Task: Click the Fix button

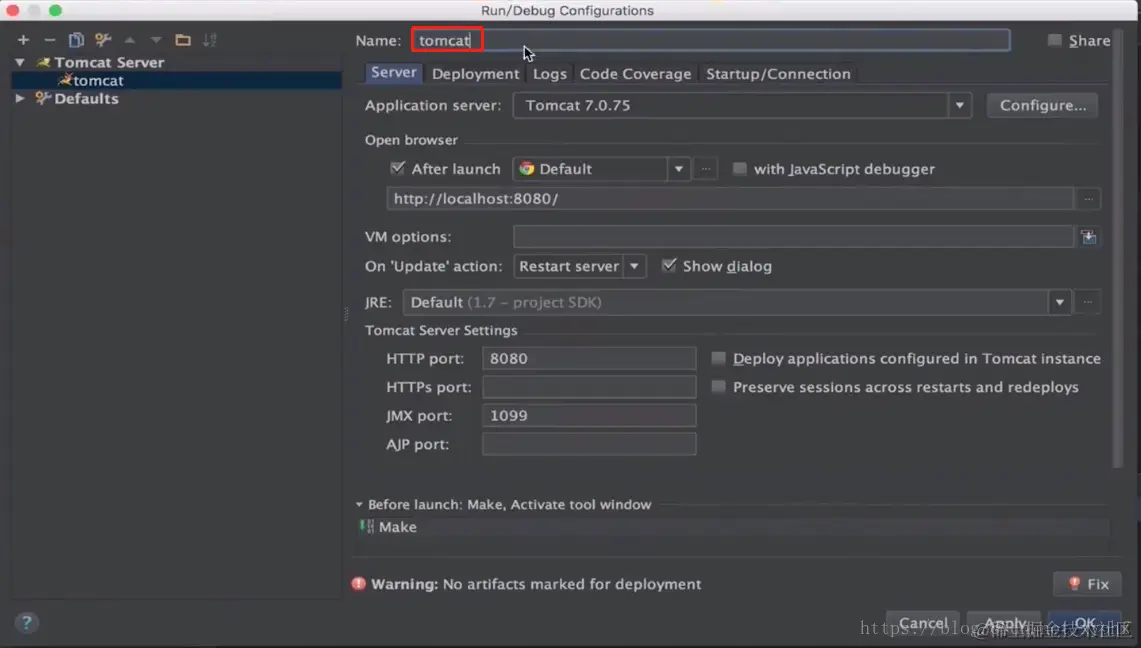Action: pos(1087,584)
